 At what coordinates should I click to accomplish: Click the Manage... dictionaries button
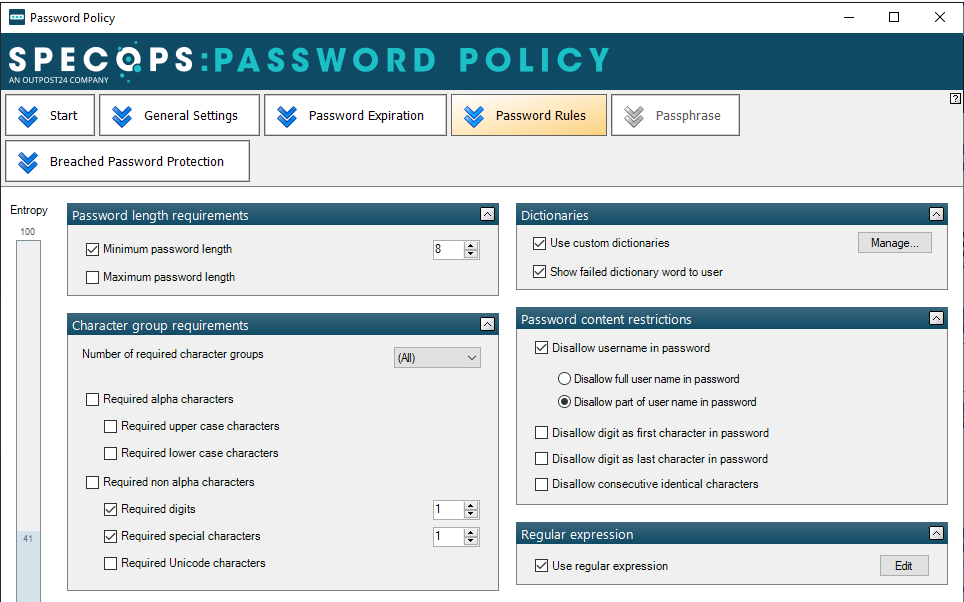point(895,243)
